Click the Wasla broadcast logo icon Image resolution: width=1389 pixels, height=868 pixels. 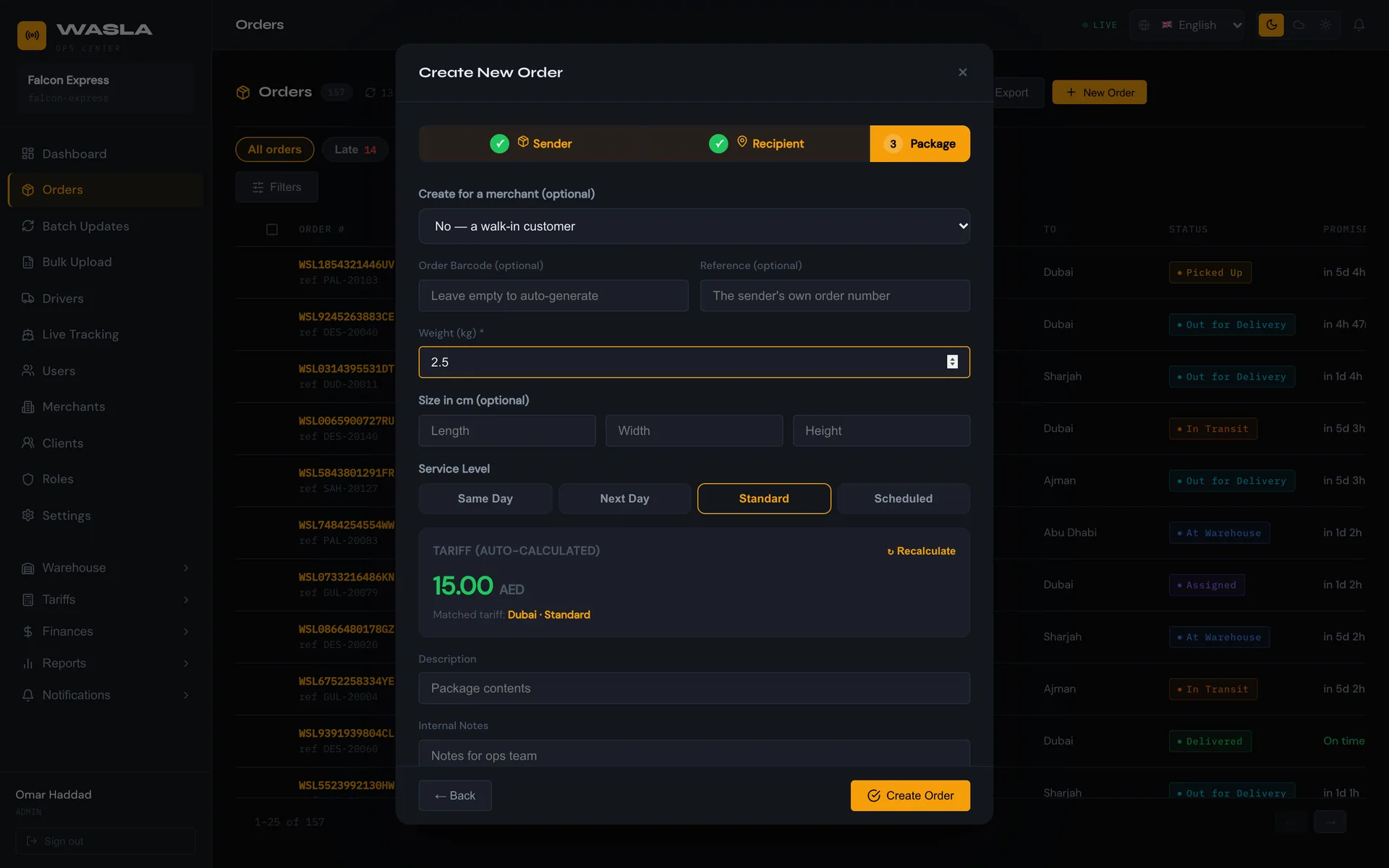point(32,35)
